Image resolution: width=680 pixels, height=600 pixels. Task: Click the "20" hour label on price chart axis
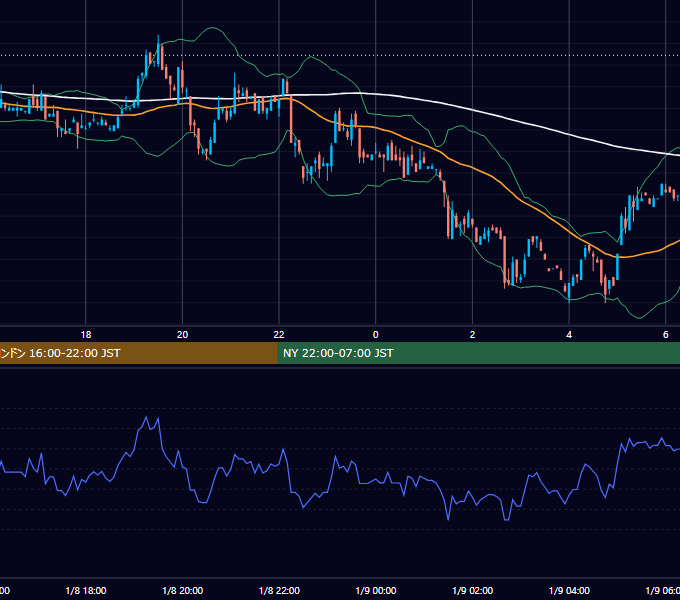183,335
